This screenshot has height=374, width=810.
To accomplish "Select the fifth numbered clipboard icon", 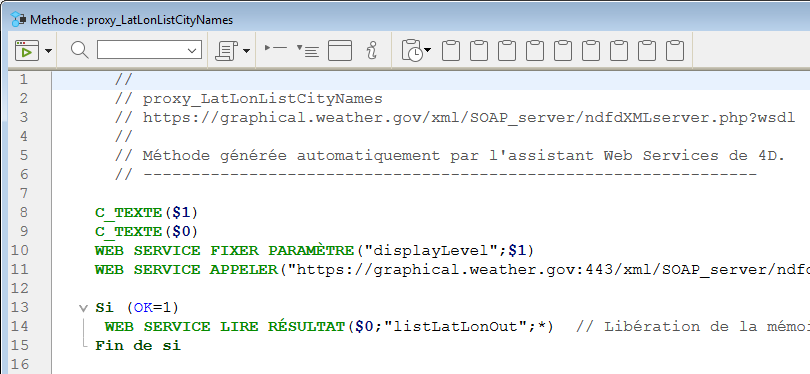I will tap(563, 51).
